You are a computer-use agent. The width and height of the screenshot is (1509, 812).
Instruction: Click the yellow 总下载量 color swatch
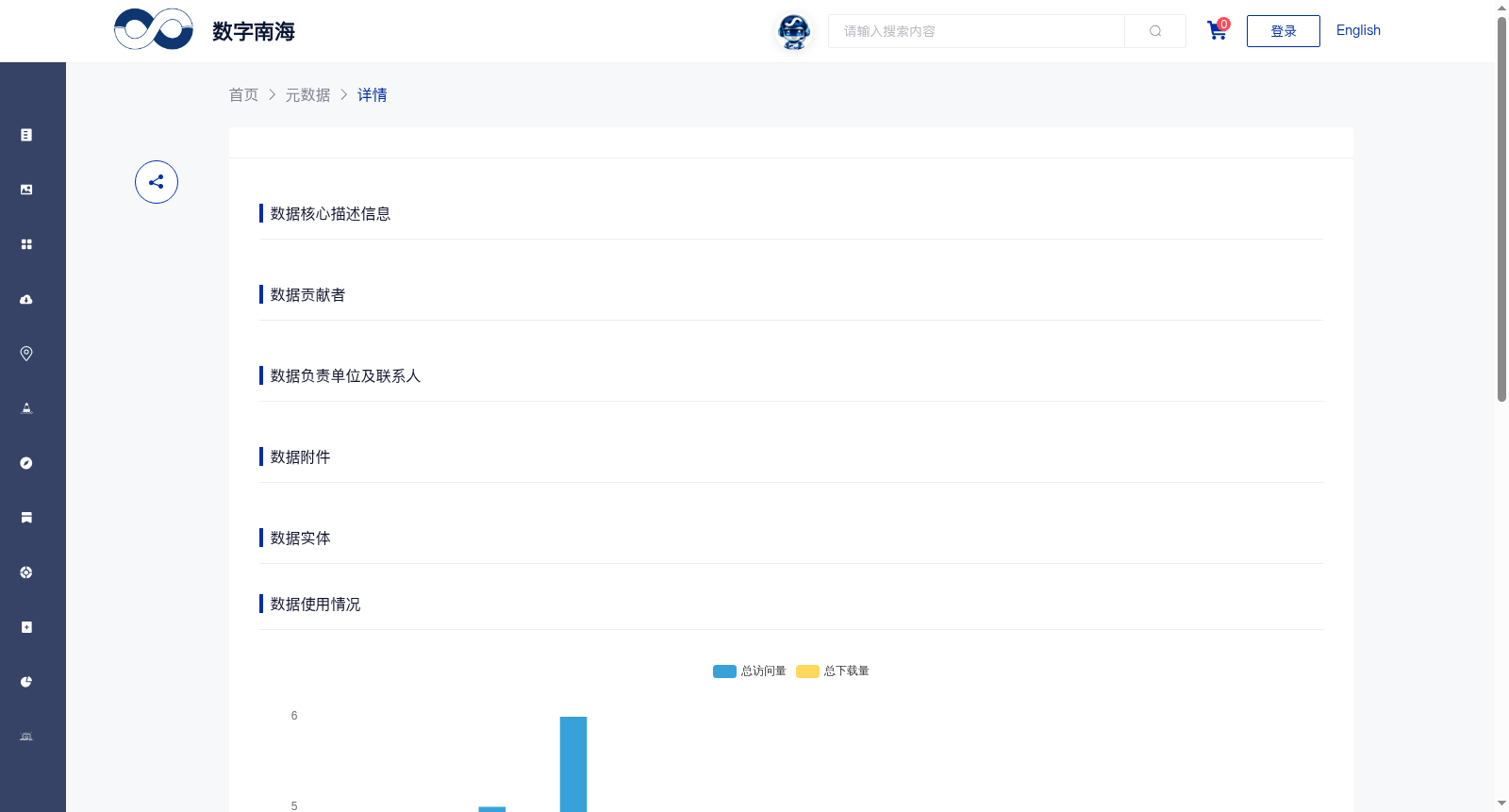[x=807, y=671]
